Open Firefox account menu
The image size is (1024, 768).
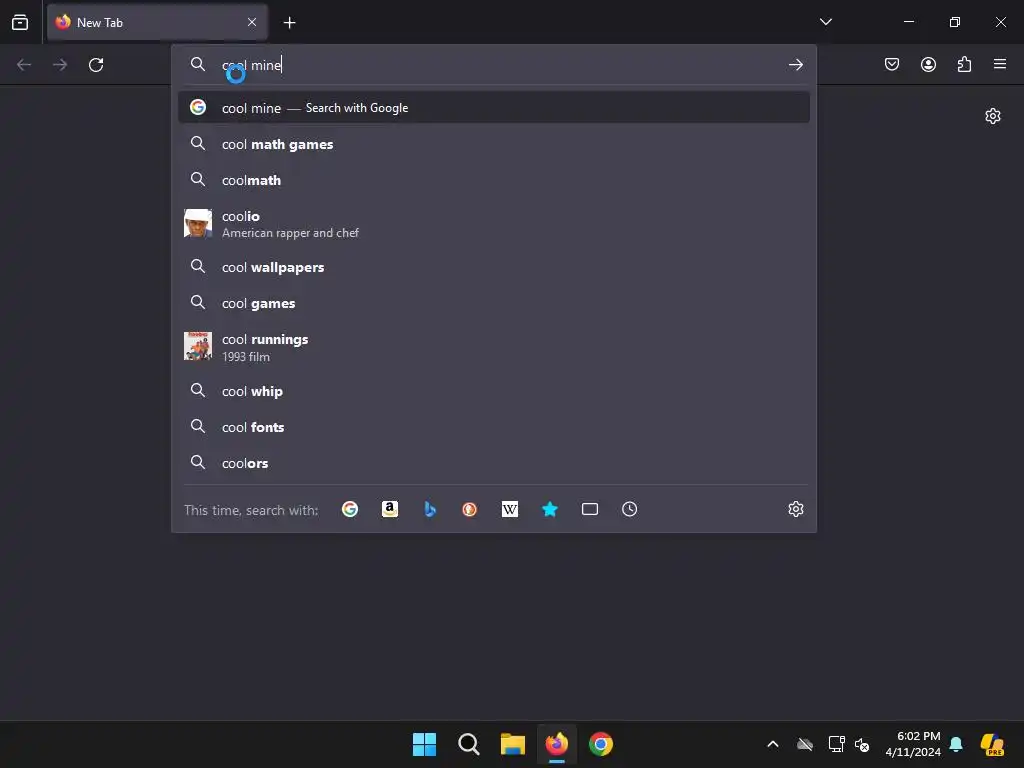pos(928,64)
